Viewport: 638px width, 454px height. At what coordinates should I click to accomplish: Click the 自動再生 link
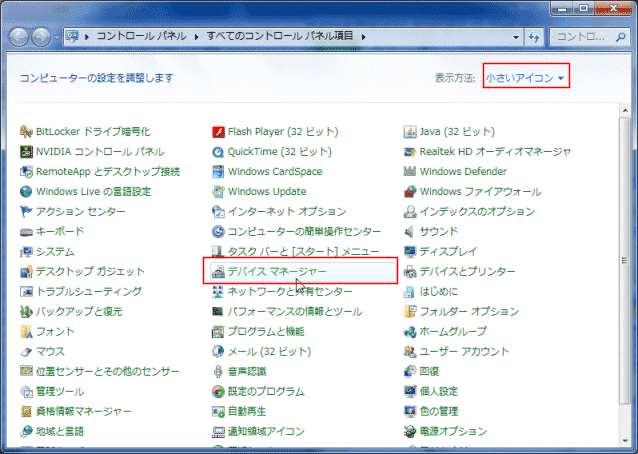pyautogui.click(x=247, y=411)
